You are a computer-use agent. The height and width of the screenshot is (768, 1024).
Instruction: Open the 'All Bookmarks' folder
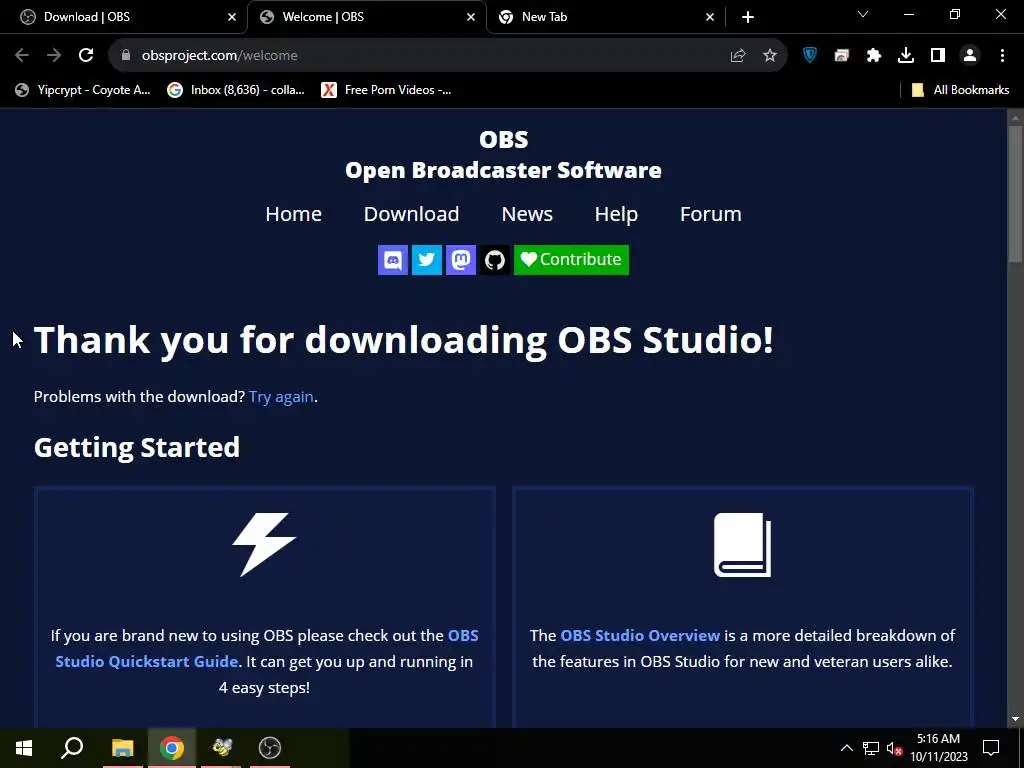pos(961,90)
